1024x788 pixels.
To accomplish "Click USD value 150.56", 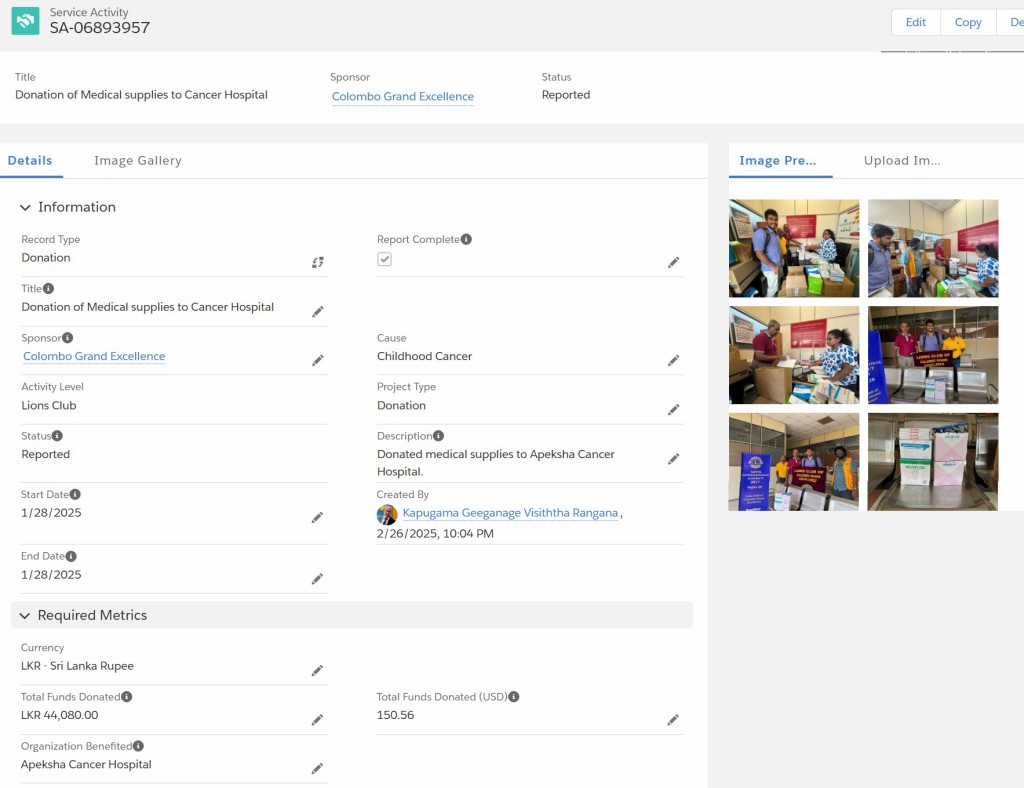I will pos(395,716).
